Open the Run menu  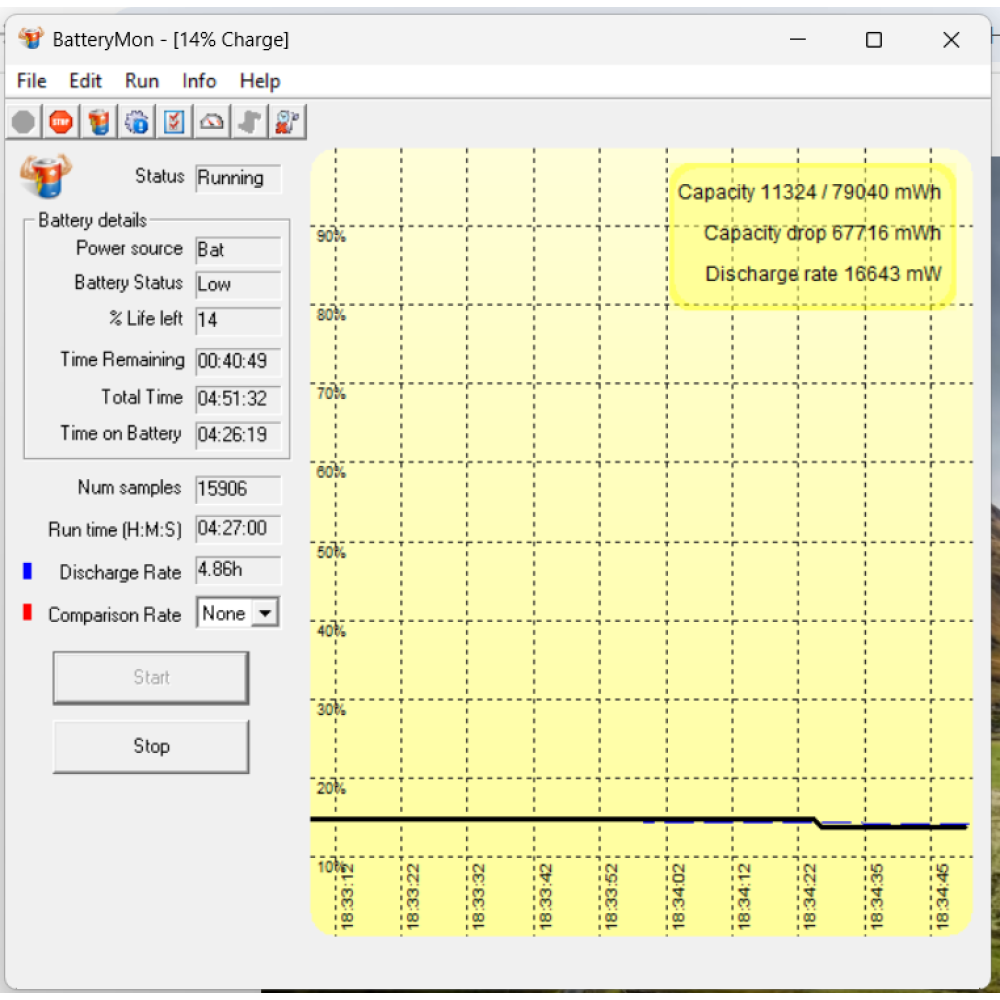click(x=142, y=81)
